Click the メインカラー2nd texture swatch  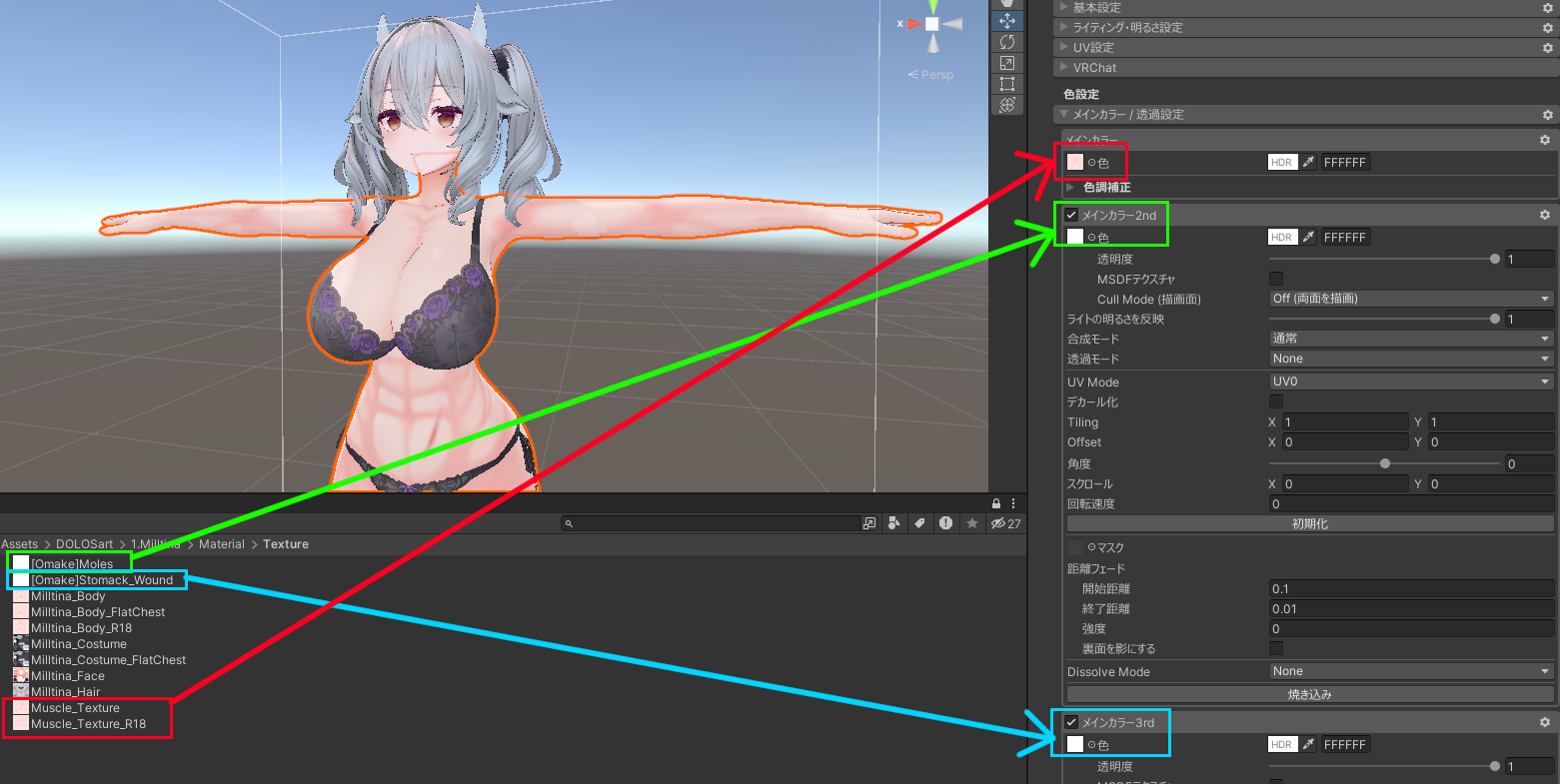coord(1075,237)
